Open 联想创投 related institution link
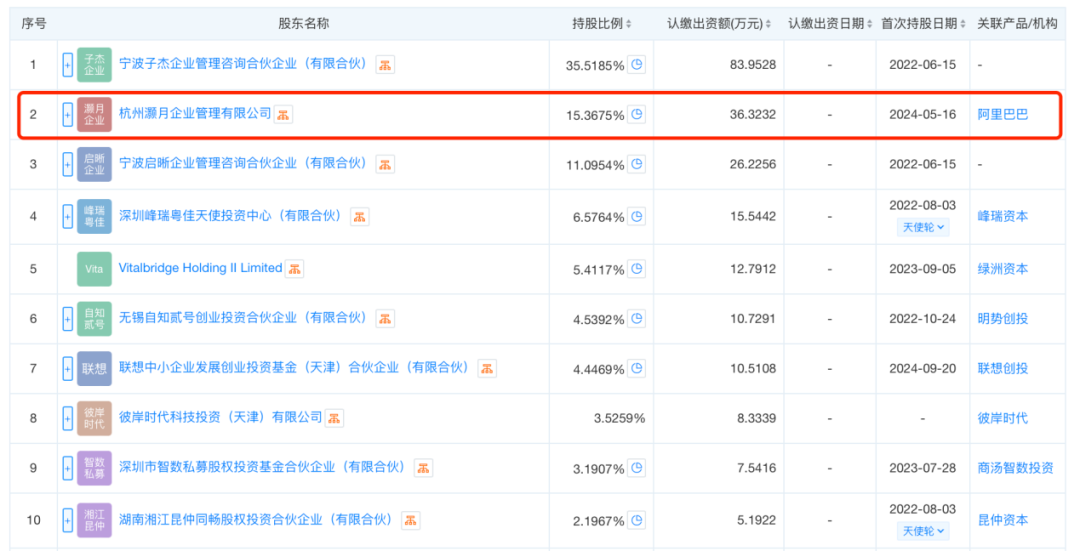This screenshot has width=1080, height=551. pyautogui.click(x=1002, y=368)
